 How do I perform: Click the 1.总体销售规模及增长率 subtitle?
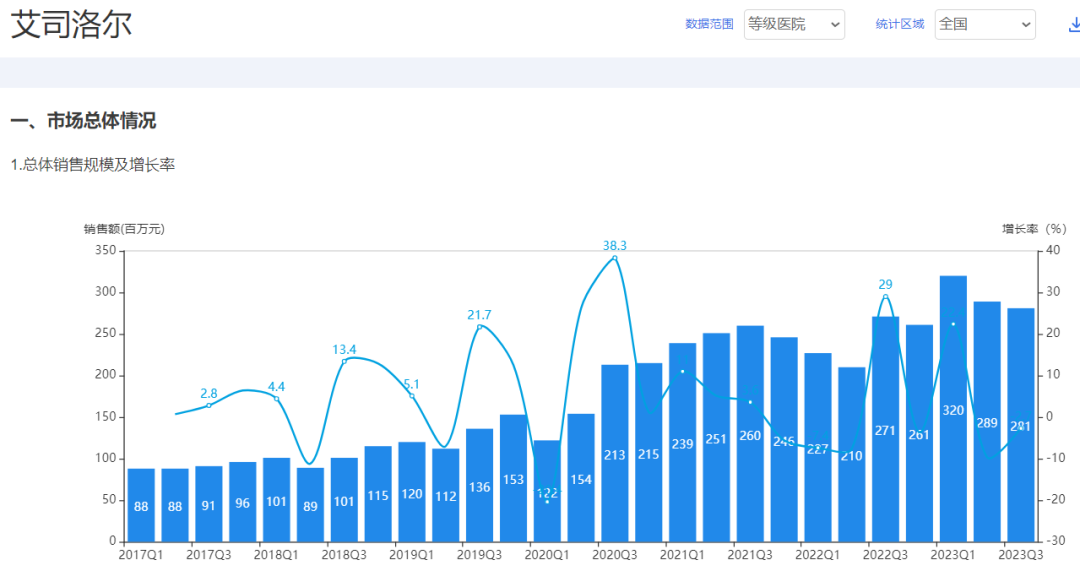click(x=93, y=165)
